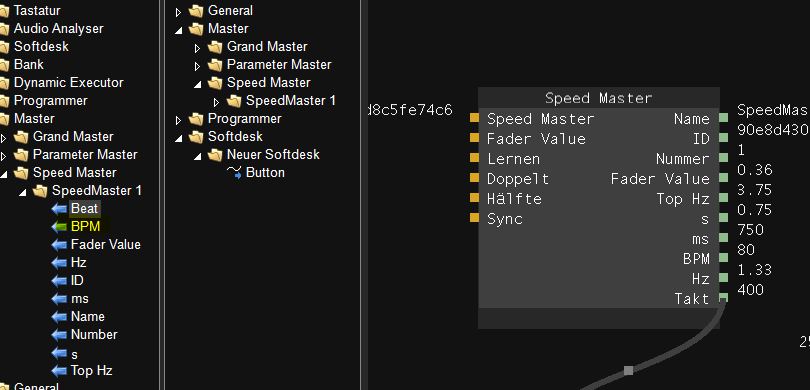Collapse SpeedMaster 1 in left tree
Viewport: 810px width, 390px height.
23,192
